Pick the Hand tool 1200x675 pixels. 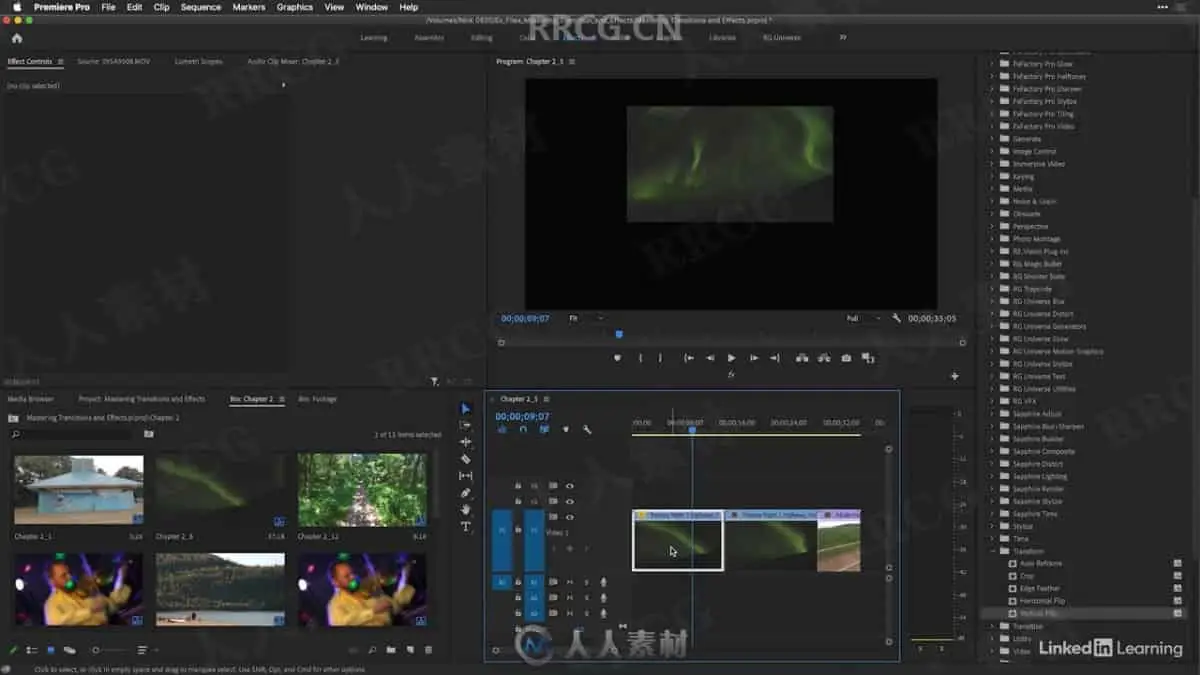coord(465,510)
